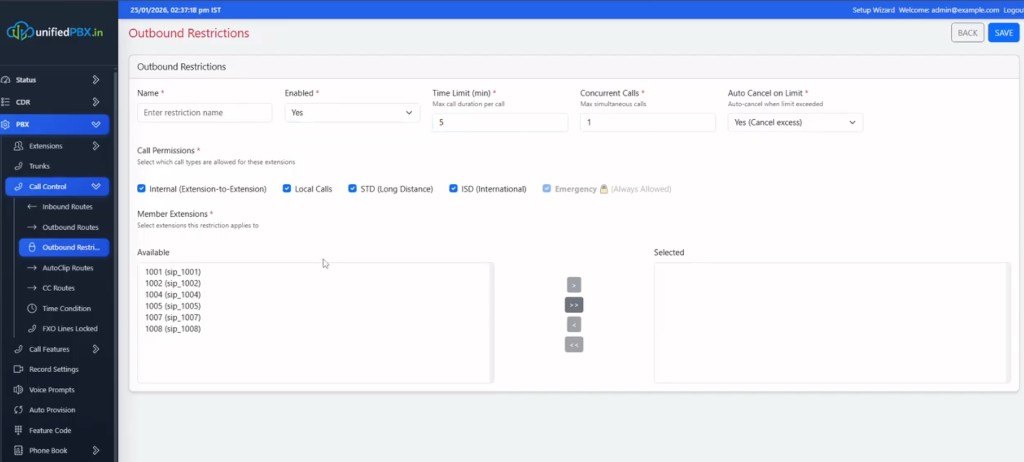
Task: Click the Concurrent Calls field
Action: [648, 122]
